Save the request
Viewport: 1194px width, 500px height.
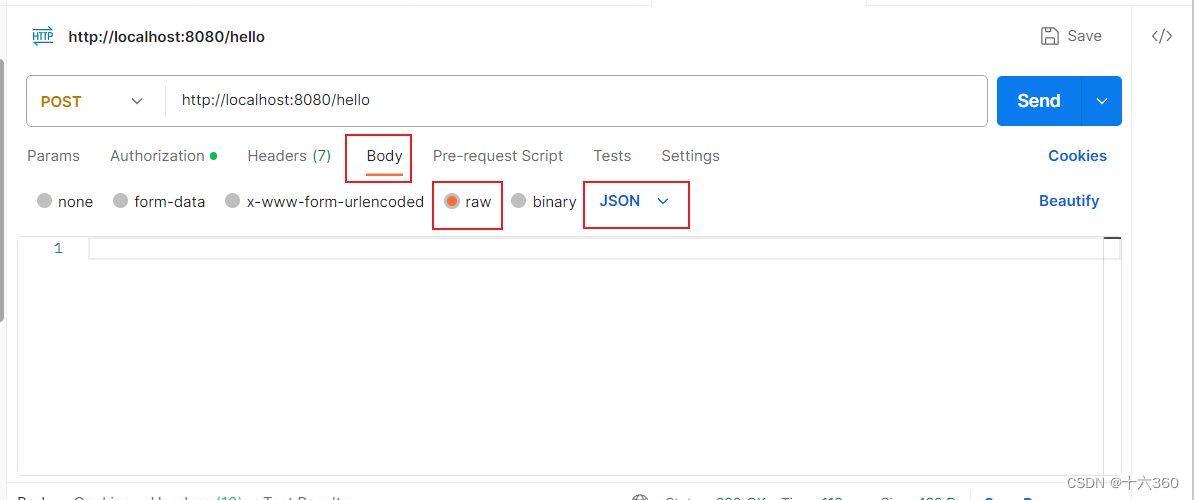(1071, 36)
